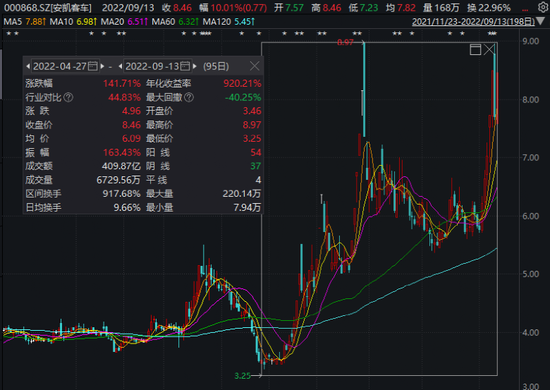Click the header 换 22.96% turnover value

pyautogui.click(x=489, y=8)
